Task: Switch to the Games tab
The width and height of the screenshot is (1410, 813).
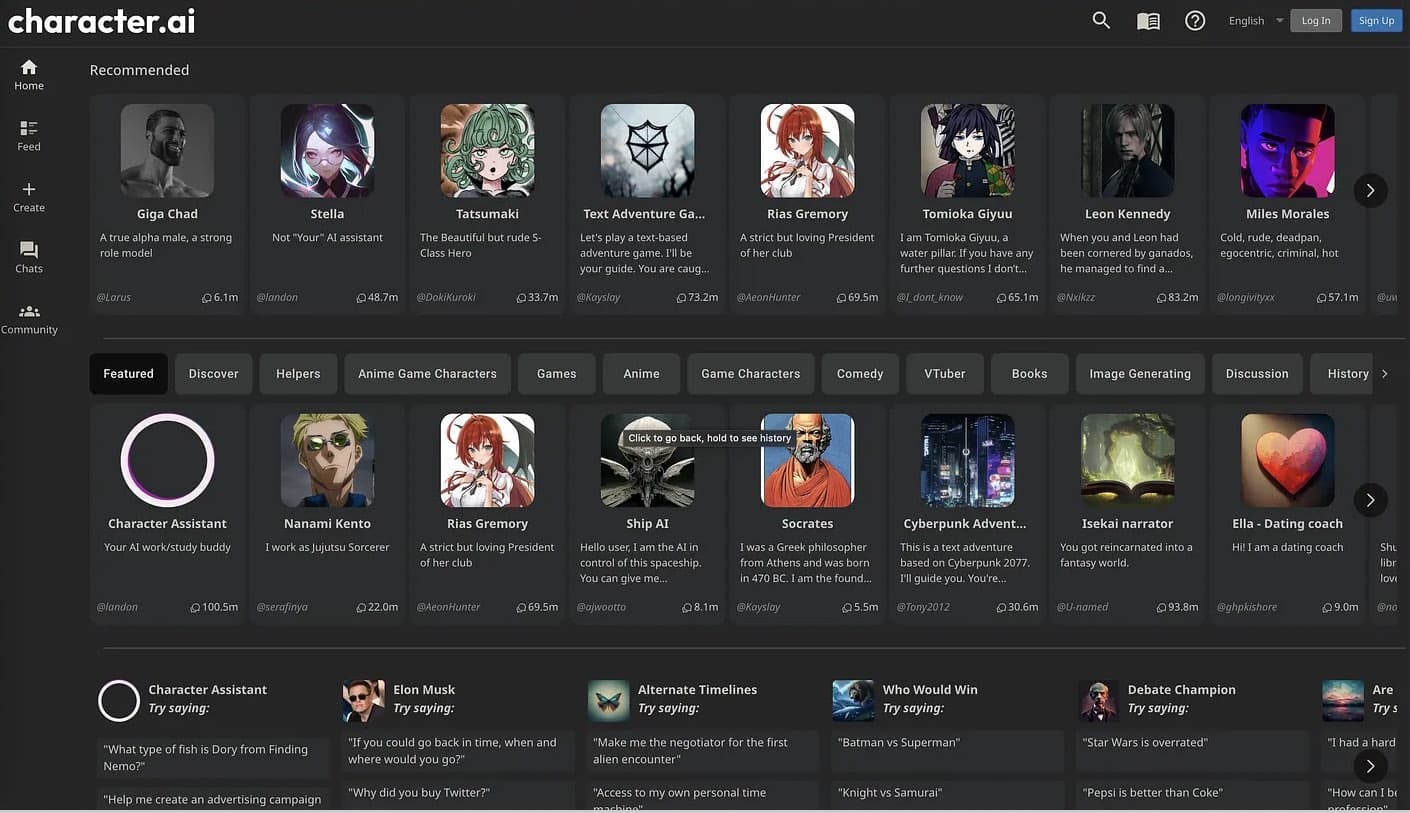Action: coord(556,373)
